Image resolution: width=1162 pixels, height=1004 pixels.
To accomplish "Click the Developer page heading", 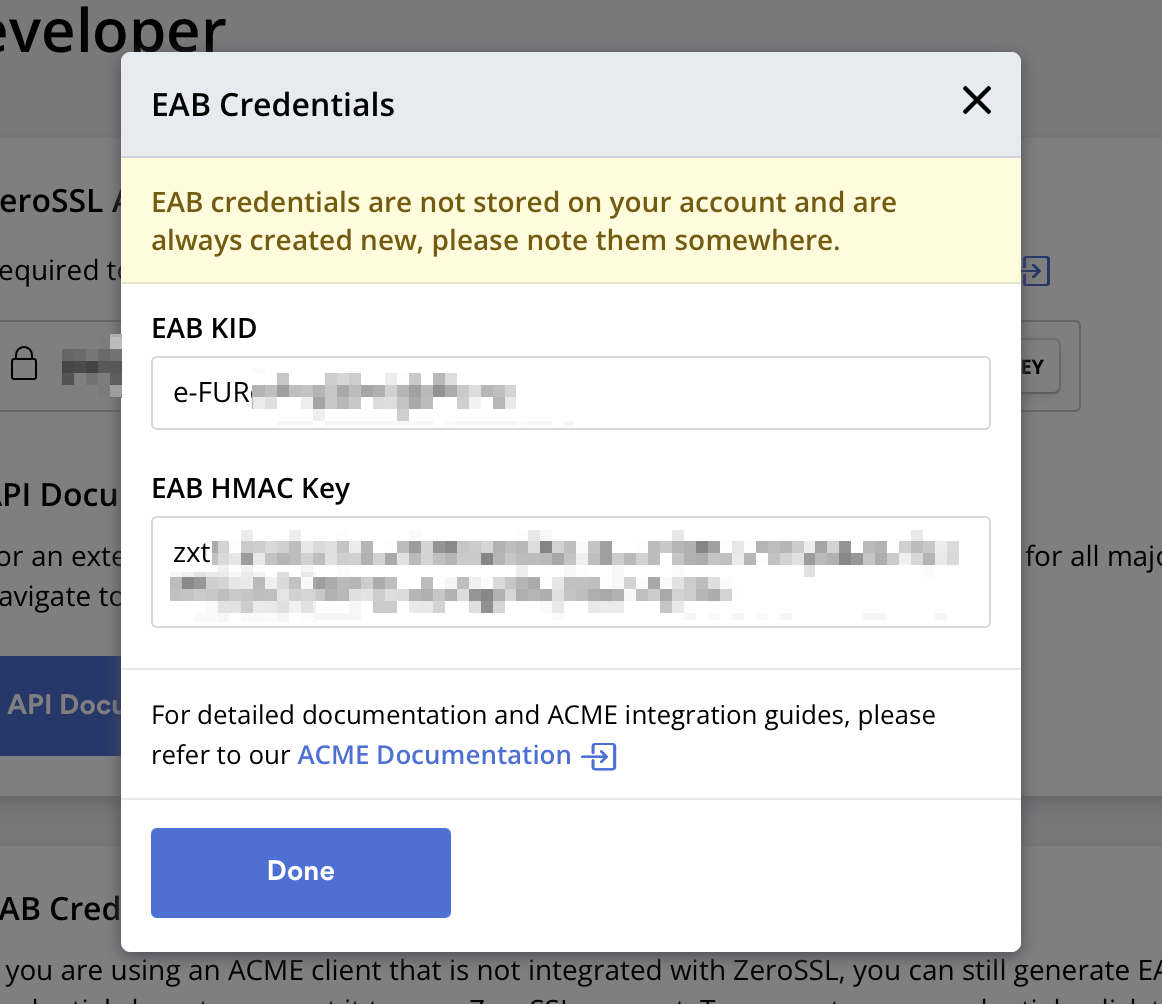I will click(x=110, y=30).
